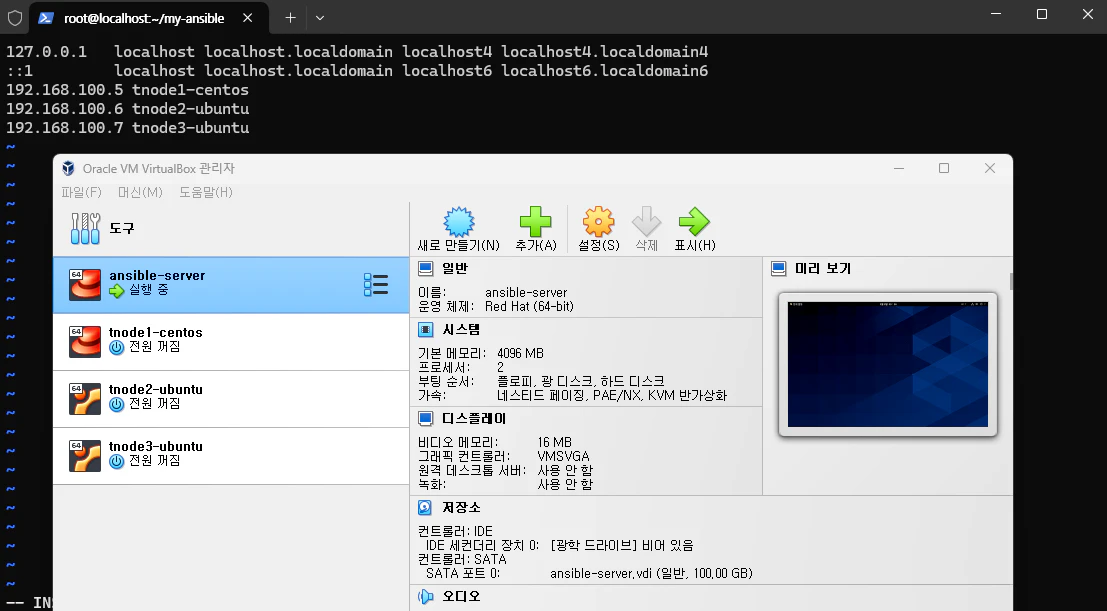Open ansible-server machine menu list icon

click(x=376, y=285)
